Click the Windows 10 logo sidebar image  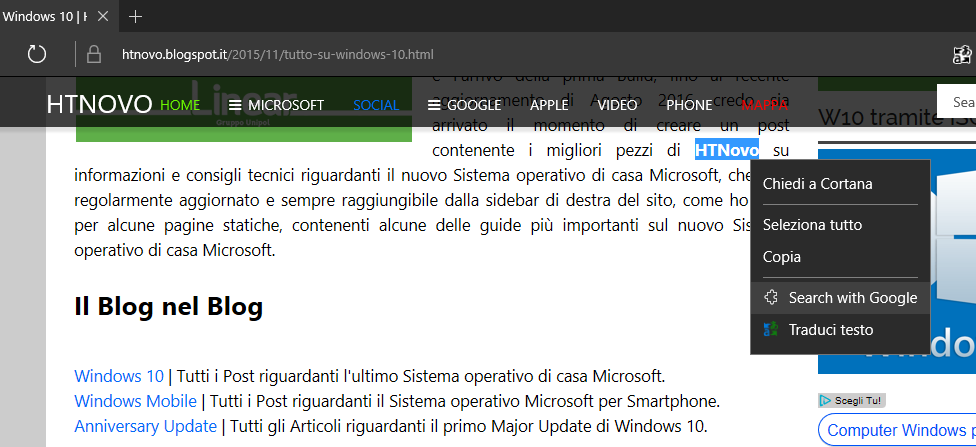pyautogui.click(x=897, y=261)
